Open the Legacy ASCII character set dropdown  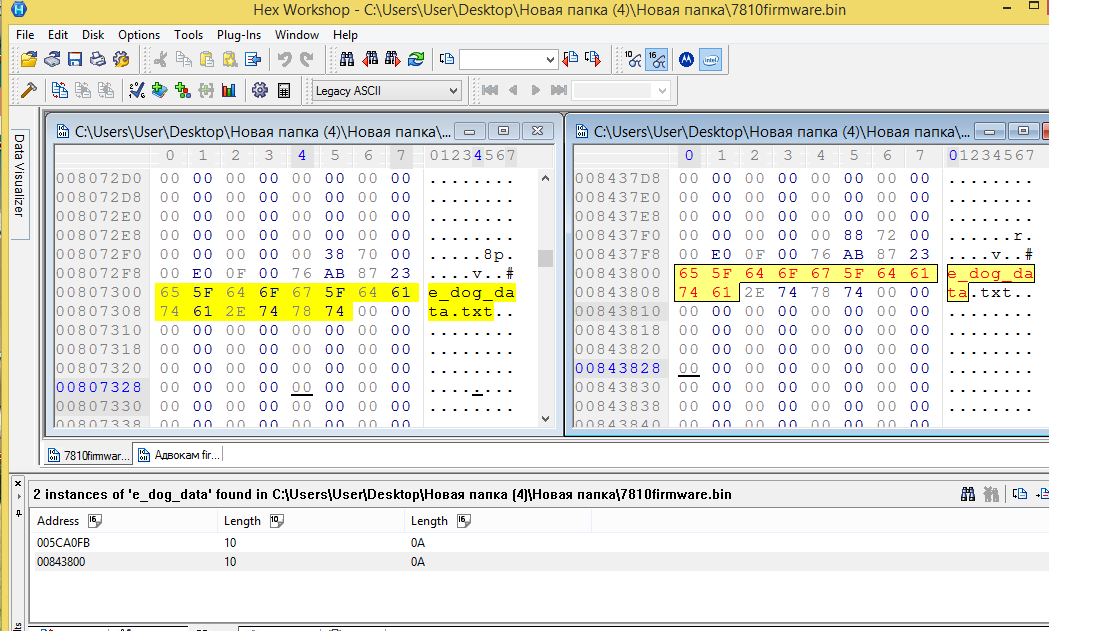pyautogui.click(x=453, y=91)
